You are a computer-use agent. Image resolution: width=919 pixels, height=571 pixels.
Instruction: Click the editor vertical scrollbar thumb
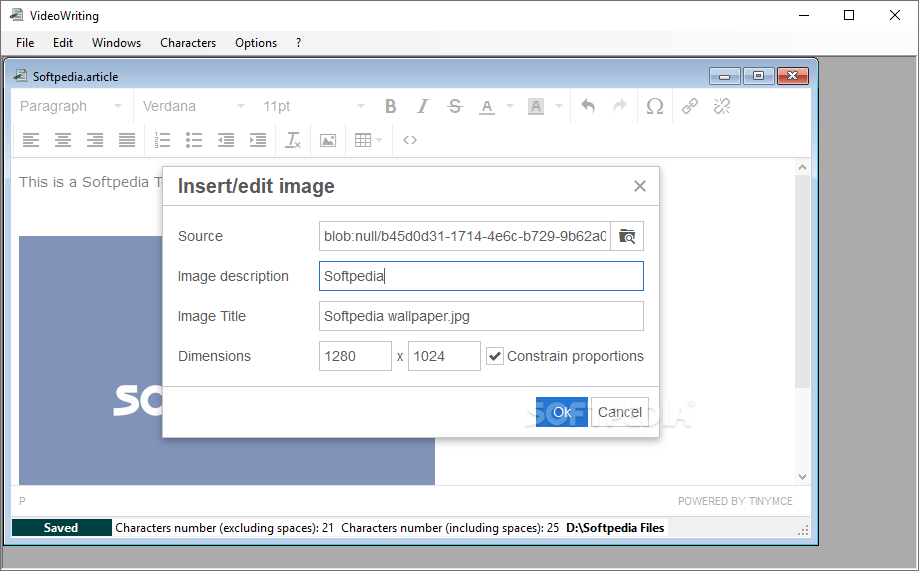coord(802,281)
